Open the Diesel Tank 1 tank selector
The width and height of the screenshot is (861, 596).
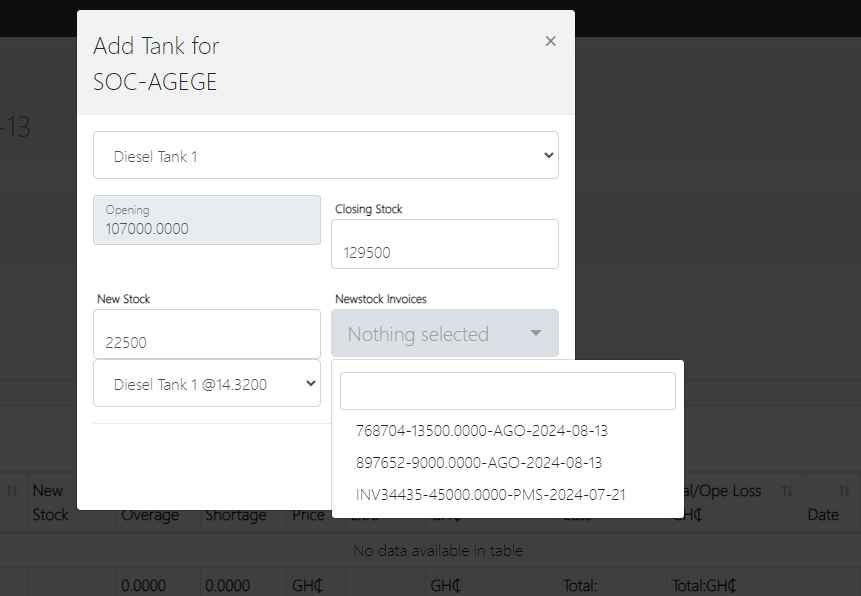(325, 156)
